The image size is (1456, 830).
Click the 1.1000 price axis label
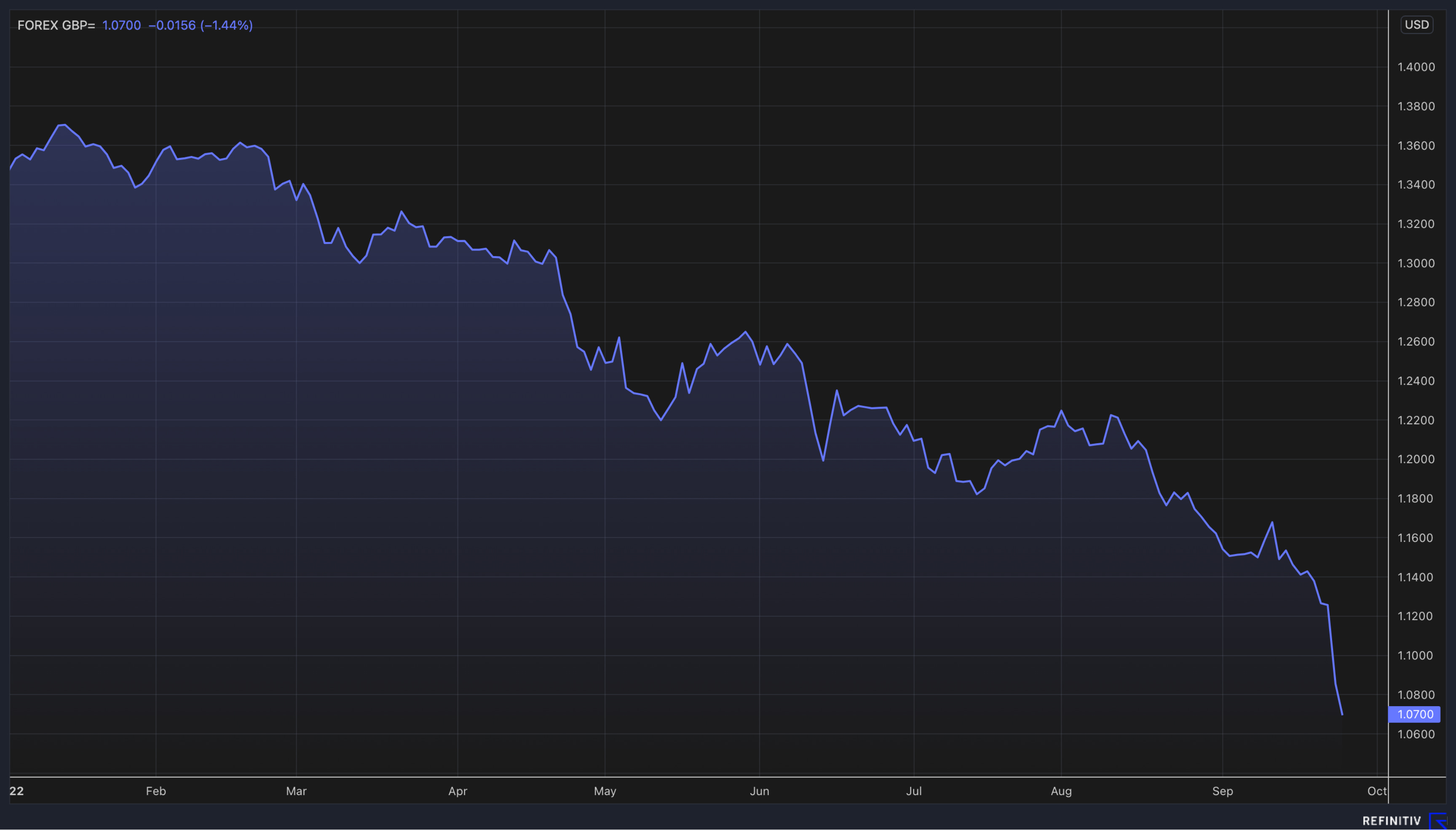click(x=1416, y=655)
